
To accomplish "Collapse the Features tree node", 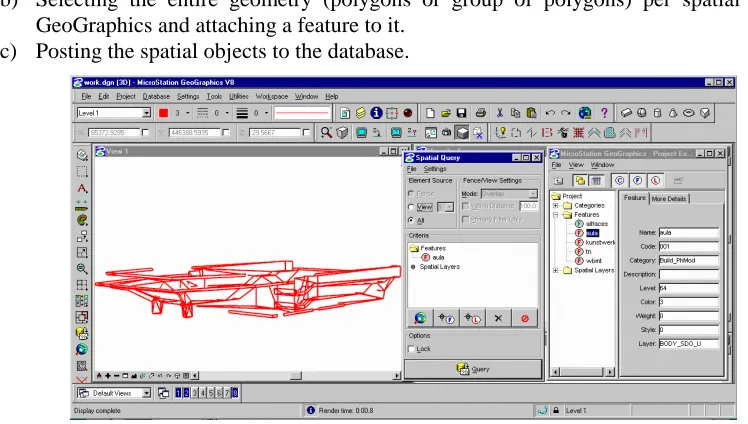I will [x=556, y=215].
